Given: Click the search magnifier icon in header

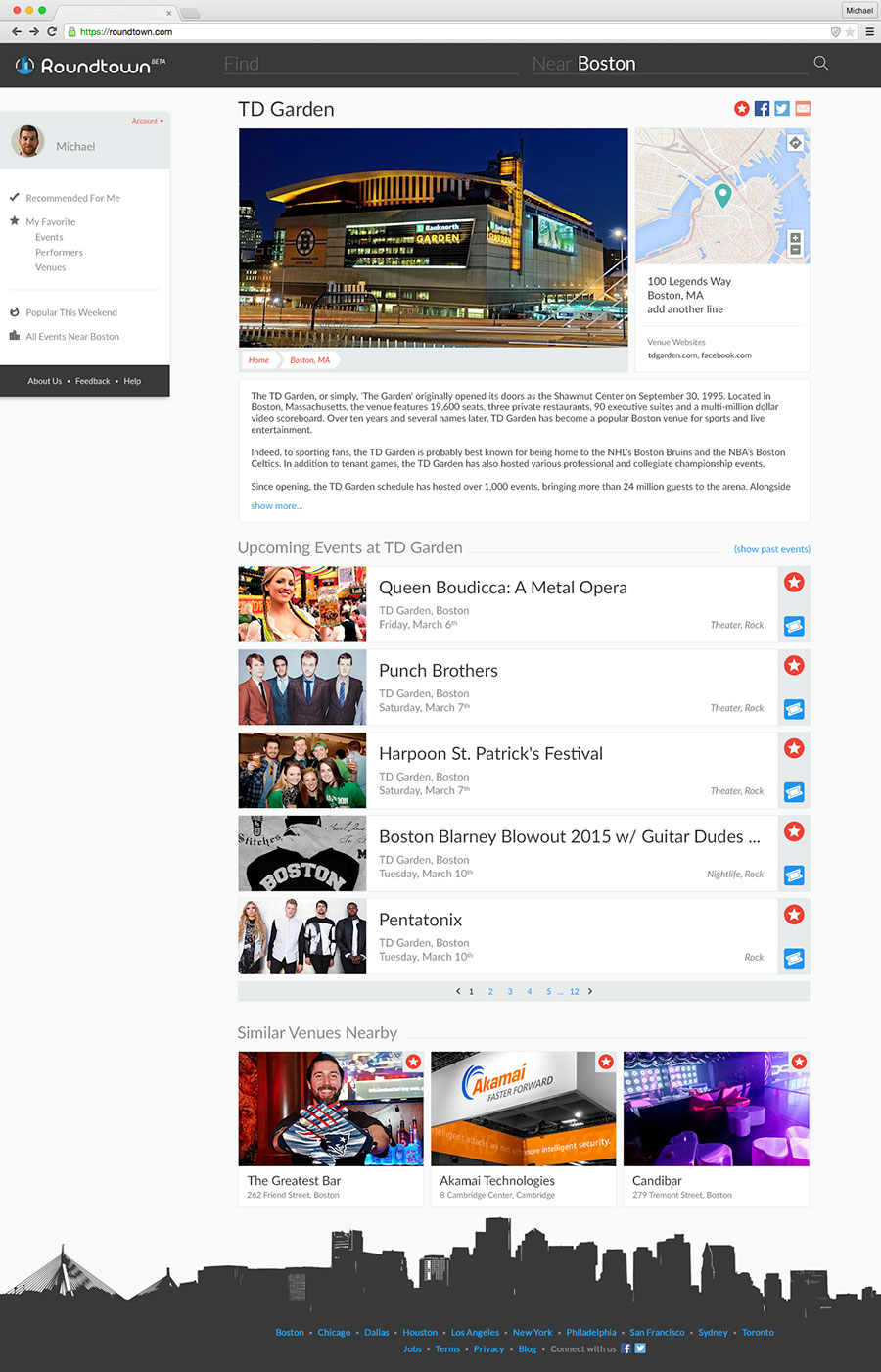Looking at the screenshot, I should 820,64.
